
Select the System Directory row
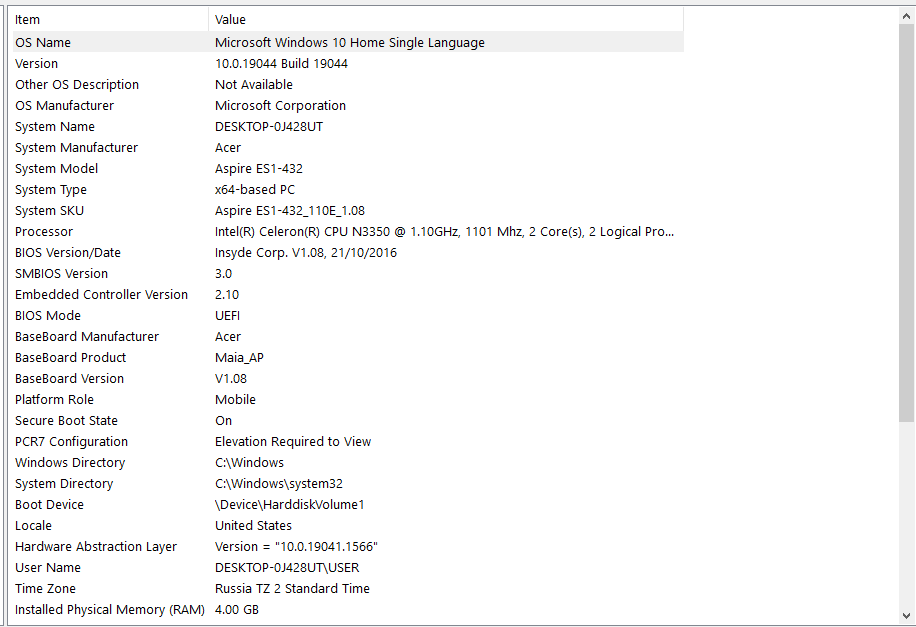pyautogui.click(x=348, y=484)
